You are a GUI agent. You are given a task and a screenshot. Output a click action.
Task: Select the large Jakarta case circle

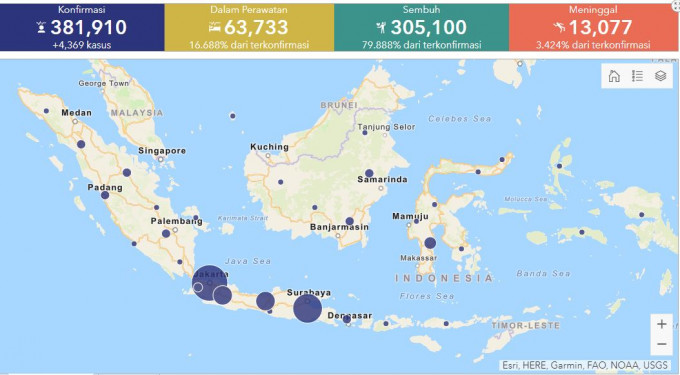pyautogui.click(x=209, y=283)
